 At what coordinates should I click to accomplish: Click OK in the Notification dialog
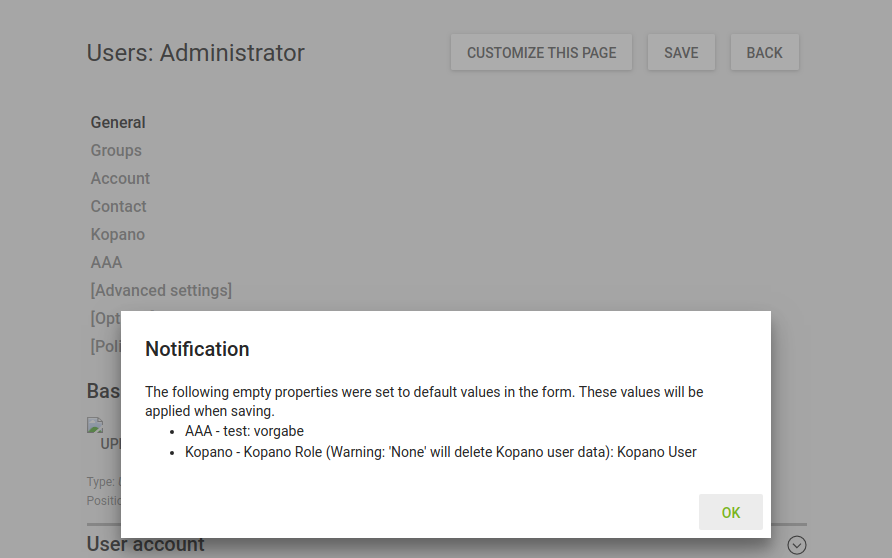(x=730, y=512)
